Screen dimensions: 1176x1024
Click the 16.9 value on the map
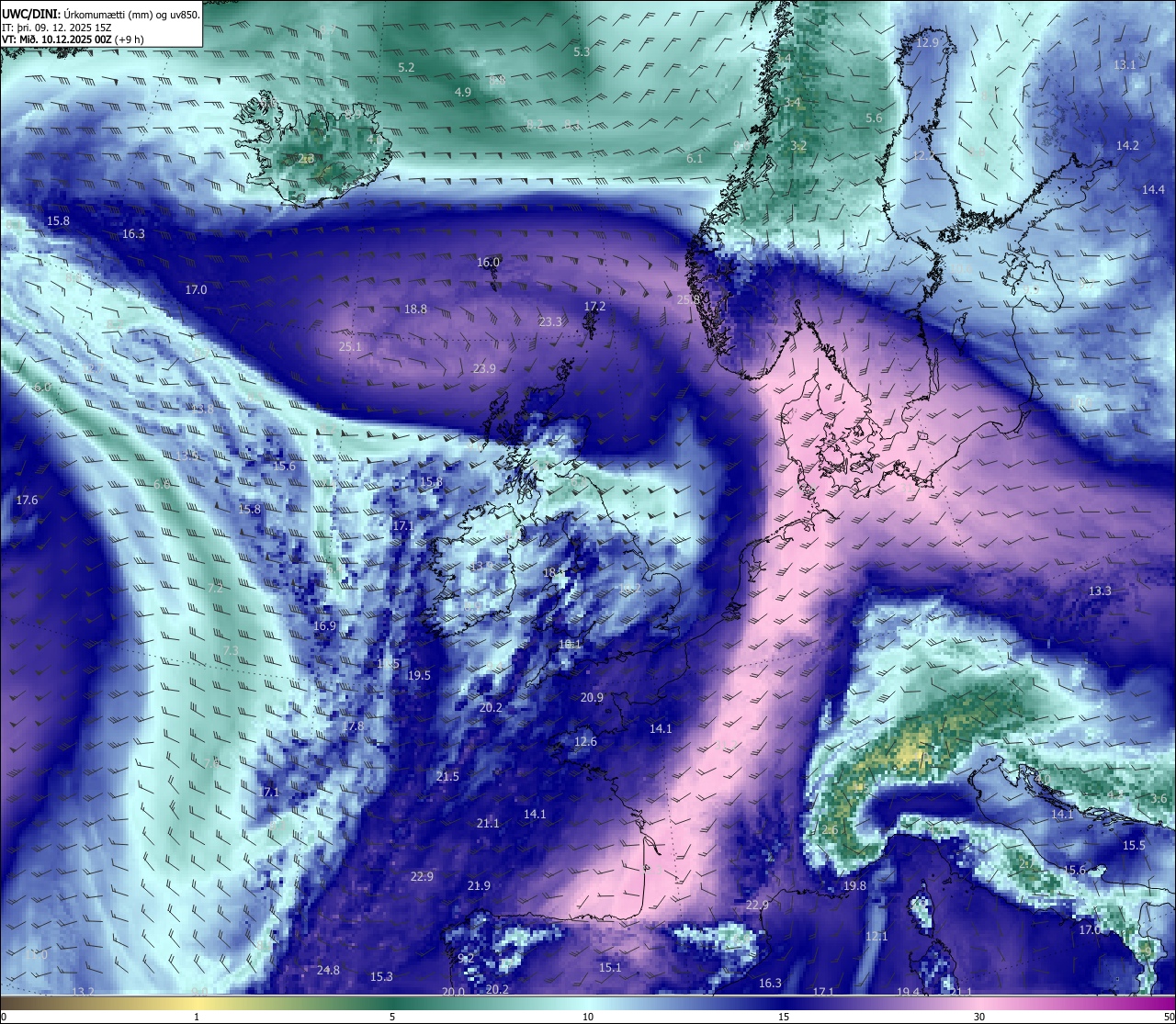(x=324, y=626)
